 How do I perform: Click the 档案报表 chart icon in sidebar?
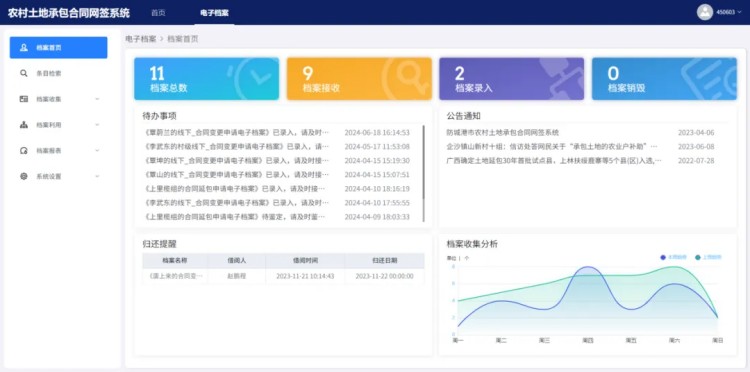pos(24,151)
